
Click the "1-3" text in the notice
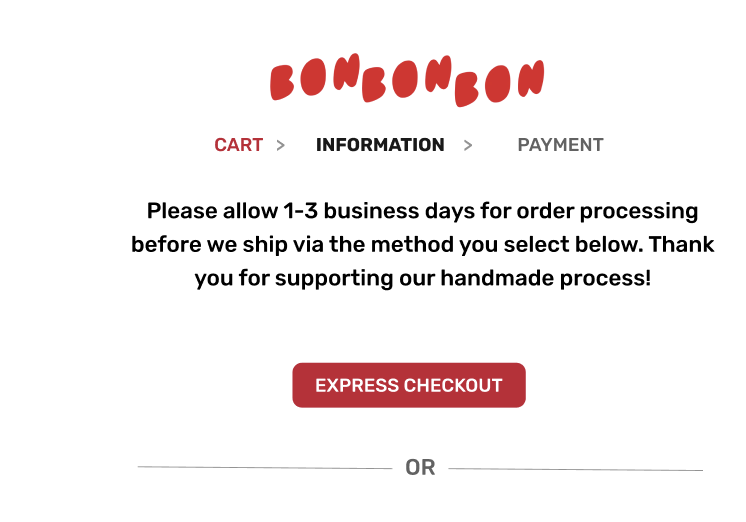point(300,211)
